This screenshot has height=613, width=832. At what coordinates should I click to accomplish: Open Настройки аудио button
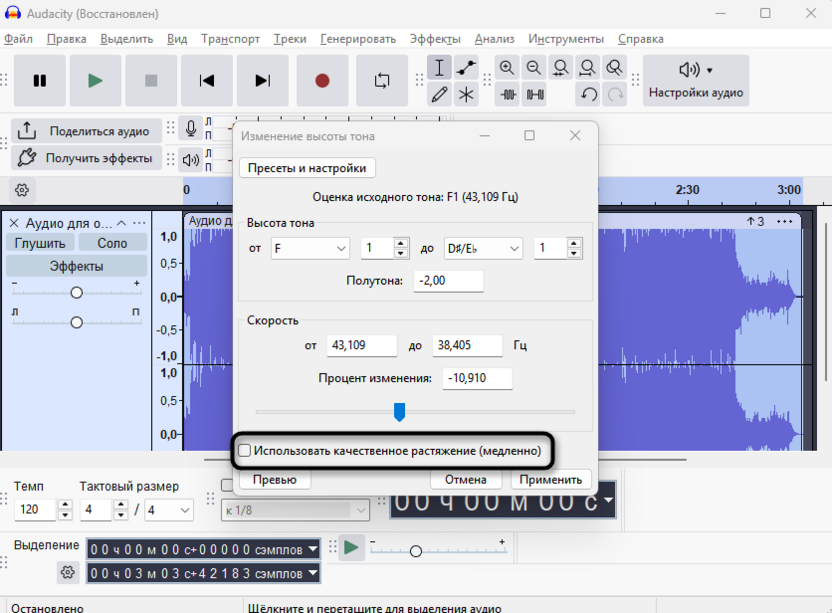[696, 81]
